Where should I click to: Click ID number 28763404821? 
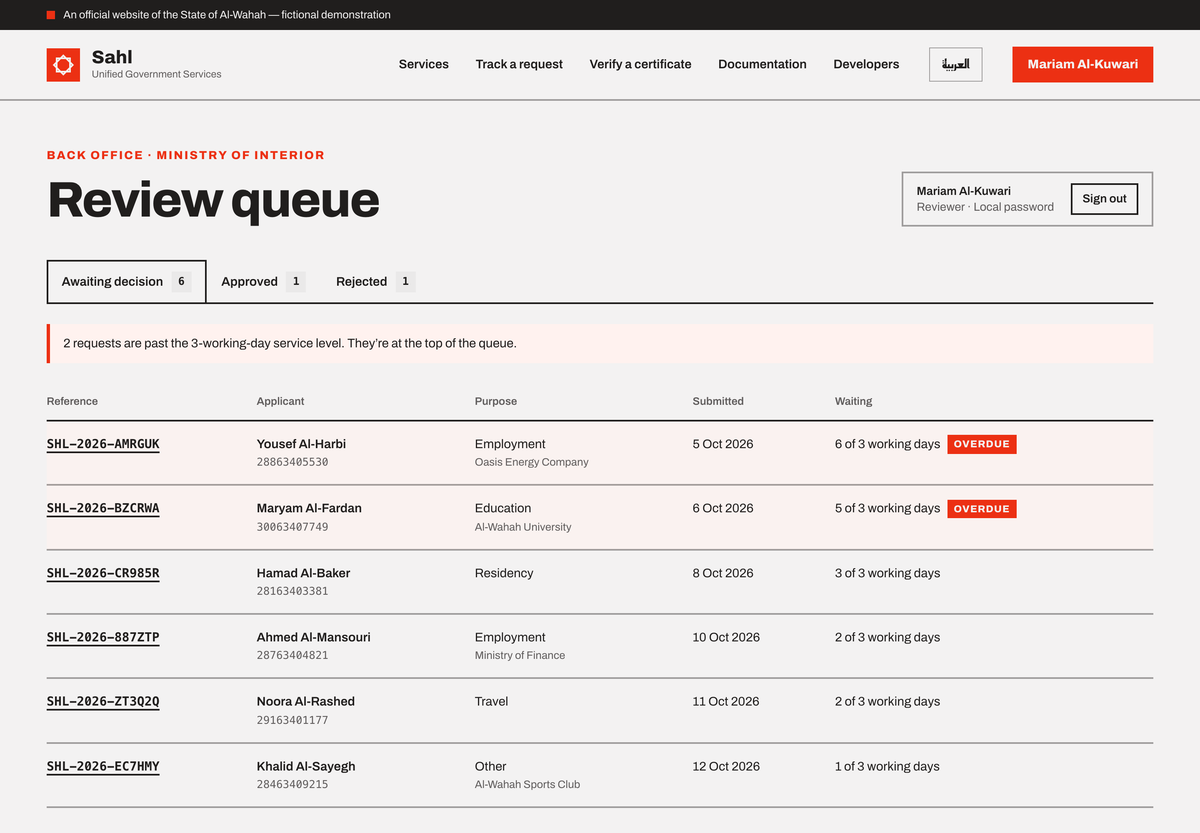292,655
